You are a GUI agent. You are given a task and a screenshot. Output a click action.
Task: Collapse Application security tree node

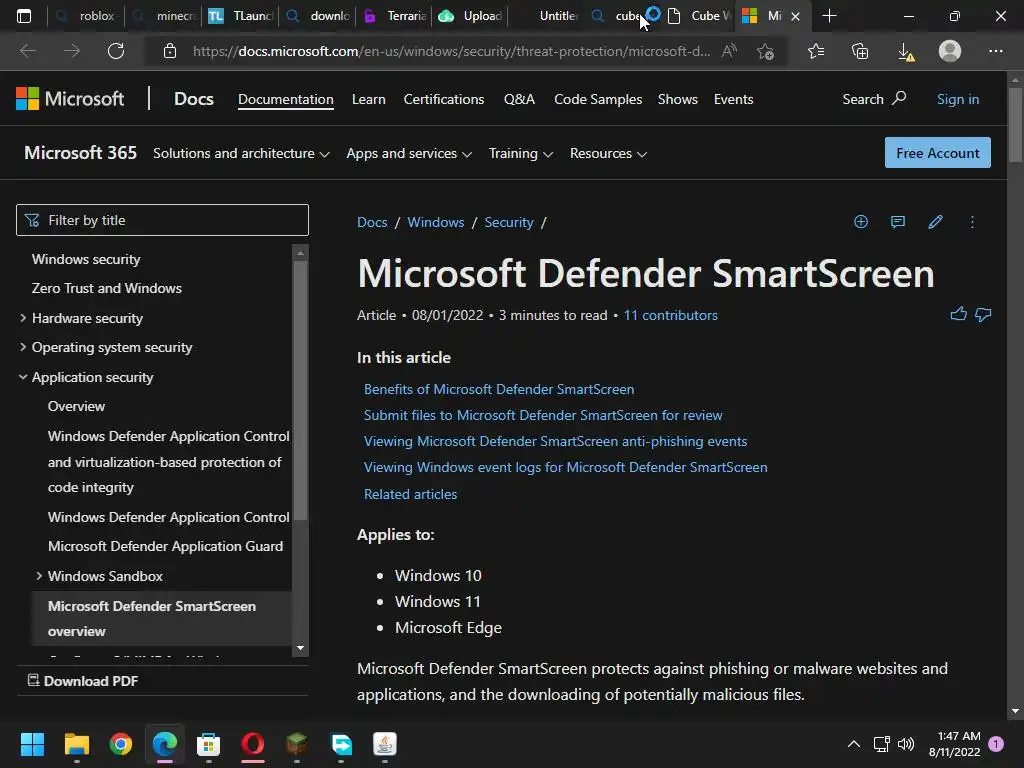tap(23, 377)
